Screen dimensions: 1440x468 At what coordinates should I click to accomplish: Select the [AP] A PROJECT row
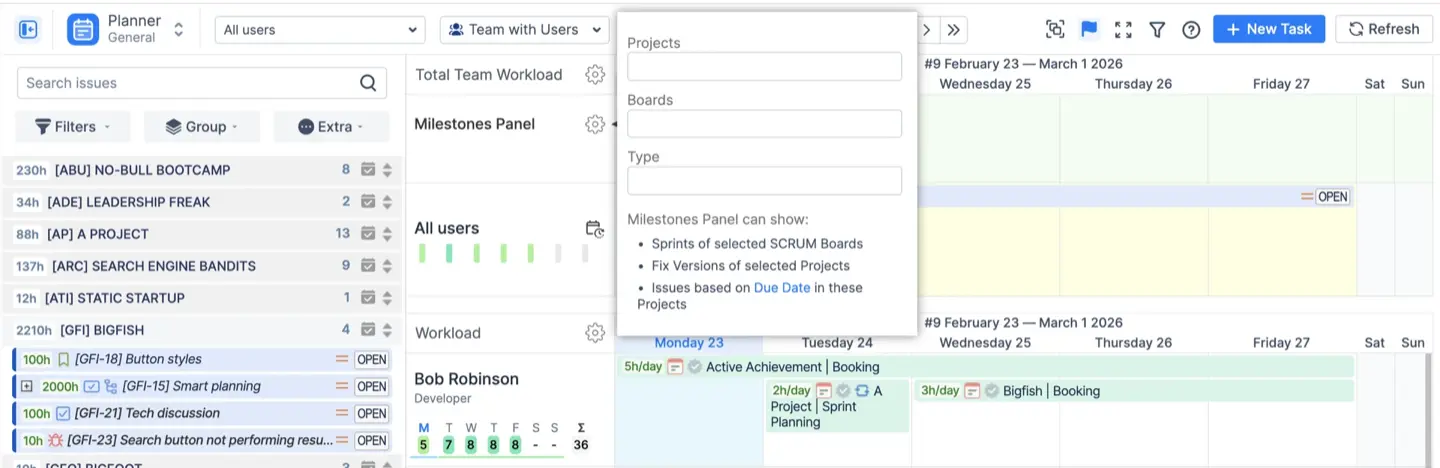tap(202, 234)
